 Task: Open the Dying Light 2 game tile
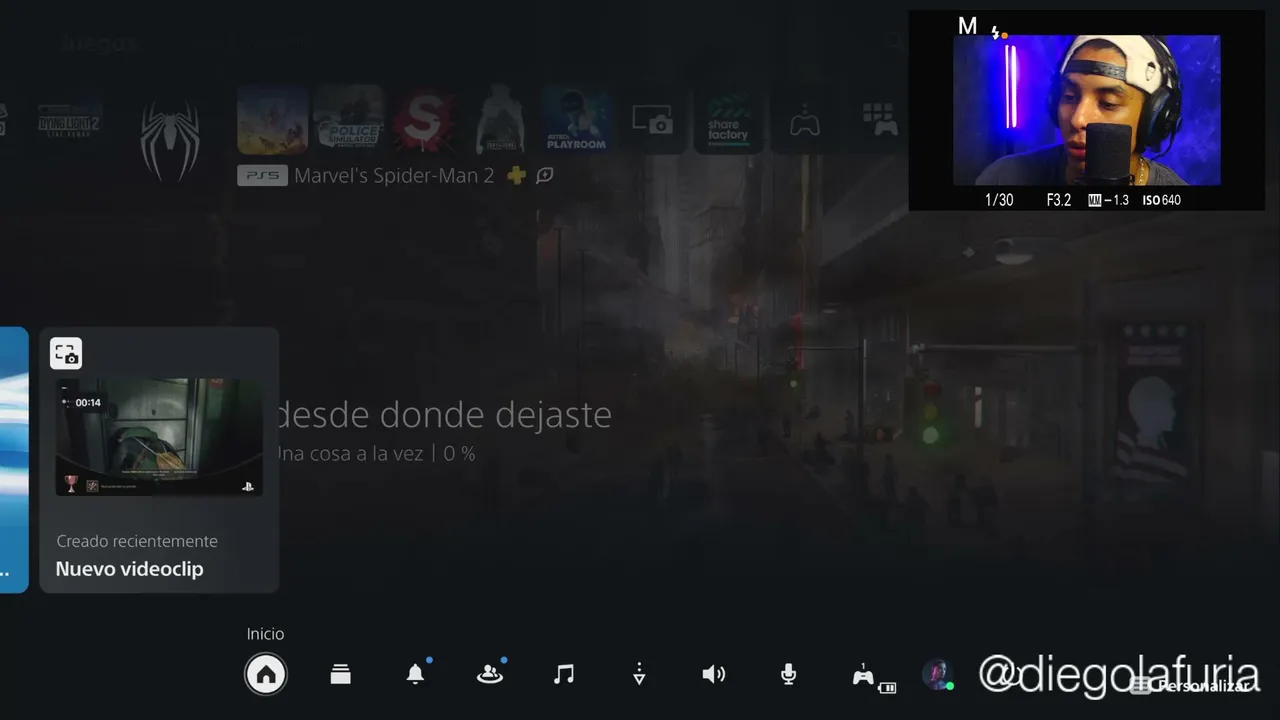[x=70, y=122]
